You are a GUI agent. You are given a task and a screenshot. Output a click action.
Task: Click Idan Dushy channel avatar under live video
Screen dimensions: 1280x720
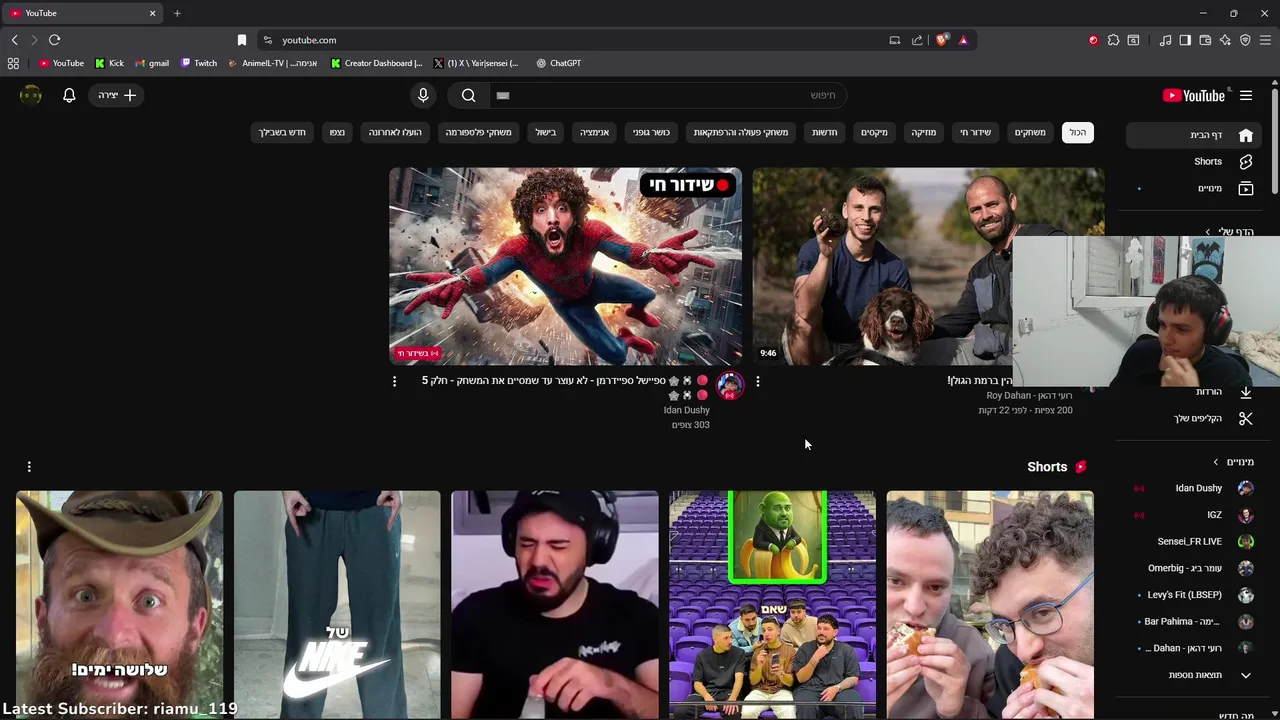click(x=730, y=385)
